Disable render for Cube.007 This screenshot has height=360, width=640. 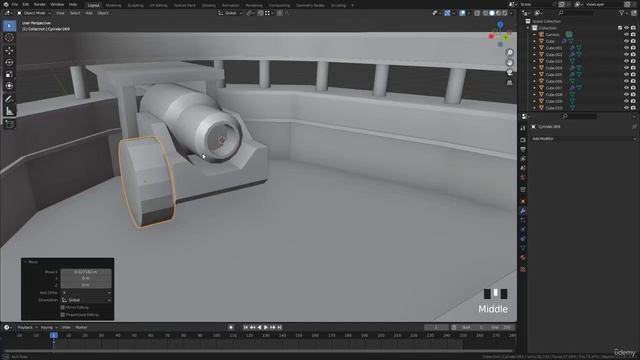(633, 88)
